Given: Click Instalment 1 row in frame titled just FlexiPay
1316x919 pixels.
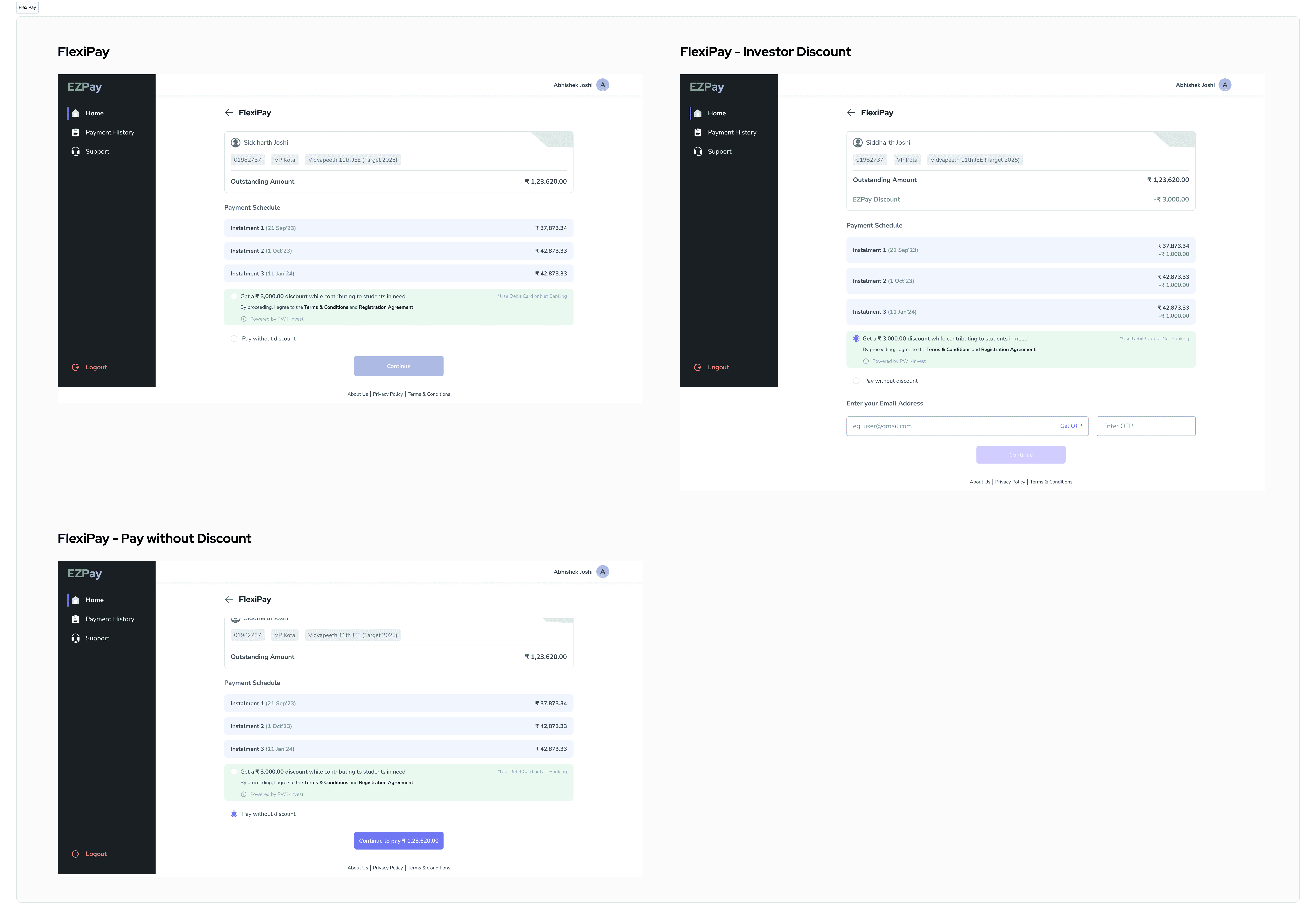Looking at the screenshot, I should (399, 228).
